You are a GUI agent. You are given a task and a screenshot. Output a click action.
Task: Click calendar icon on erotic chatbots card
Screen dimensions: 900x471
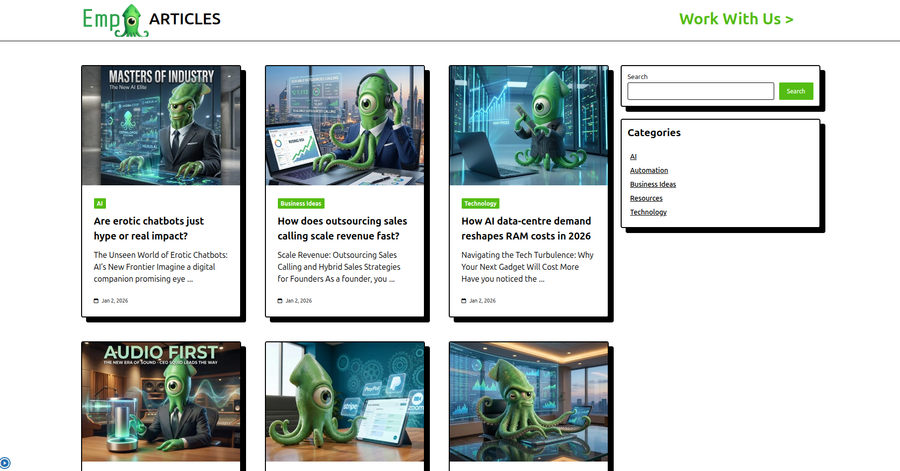[96, 300]
